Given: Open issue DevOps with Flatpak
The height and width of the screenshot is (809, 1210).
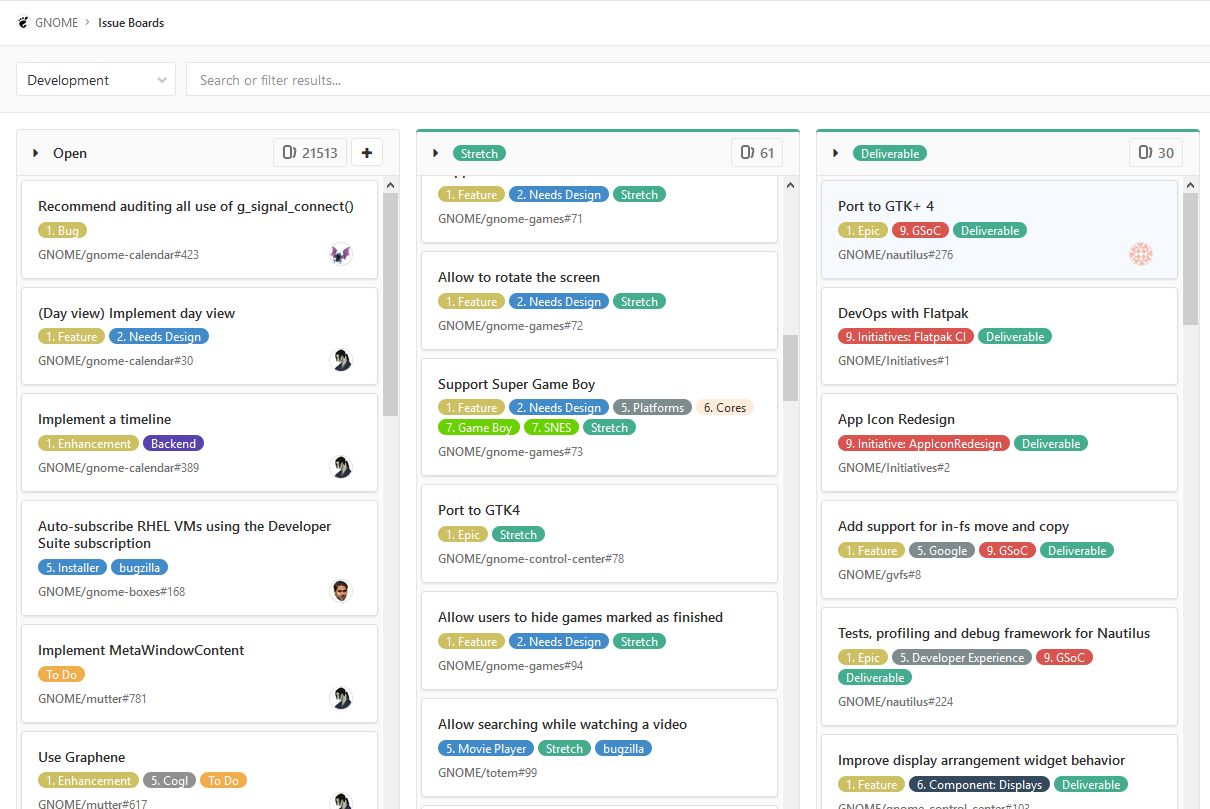Looking at the screenshot, I should [x=903, y=313].
